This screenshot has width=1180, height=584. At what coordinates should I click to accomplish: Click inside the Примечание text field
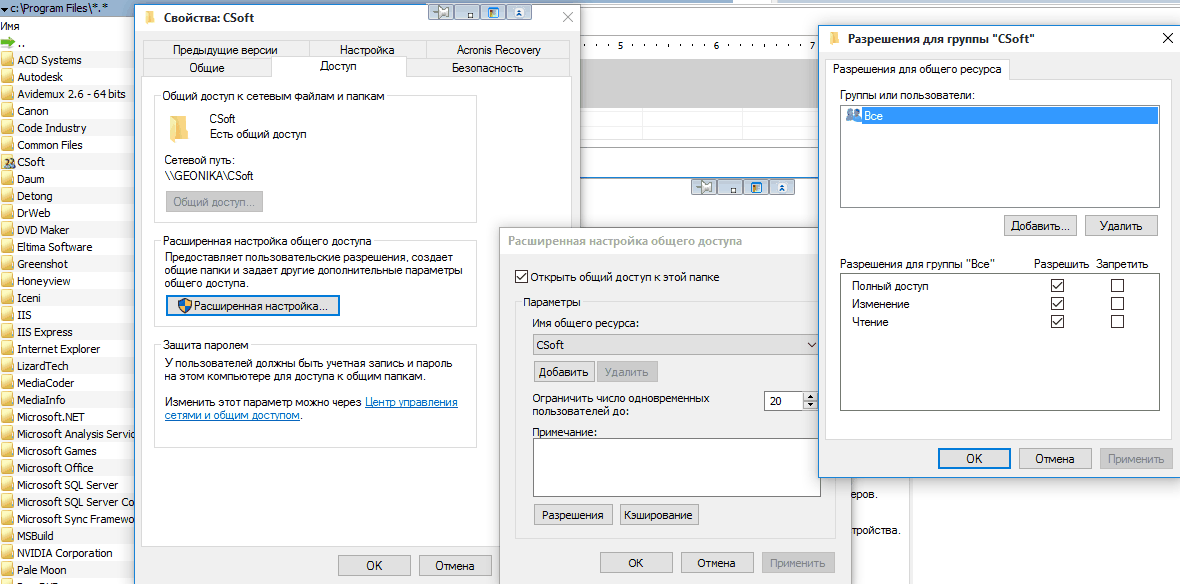[676, 467]
